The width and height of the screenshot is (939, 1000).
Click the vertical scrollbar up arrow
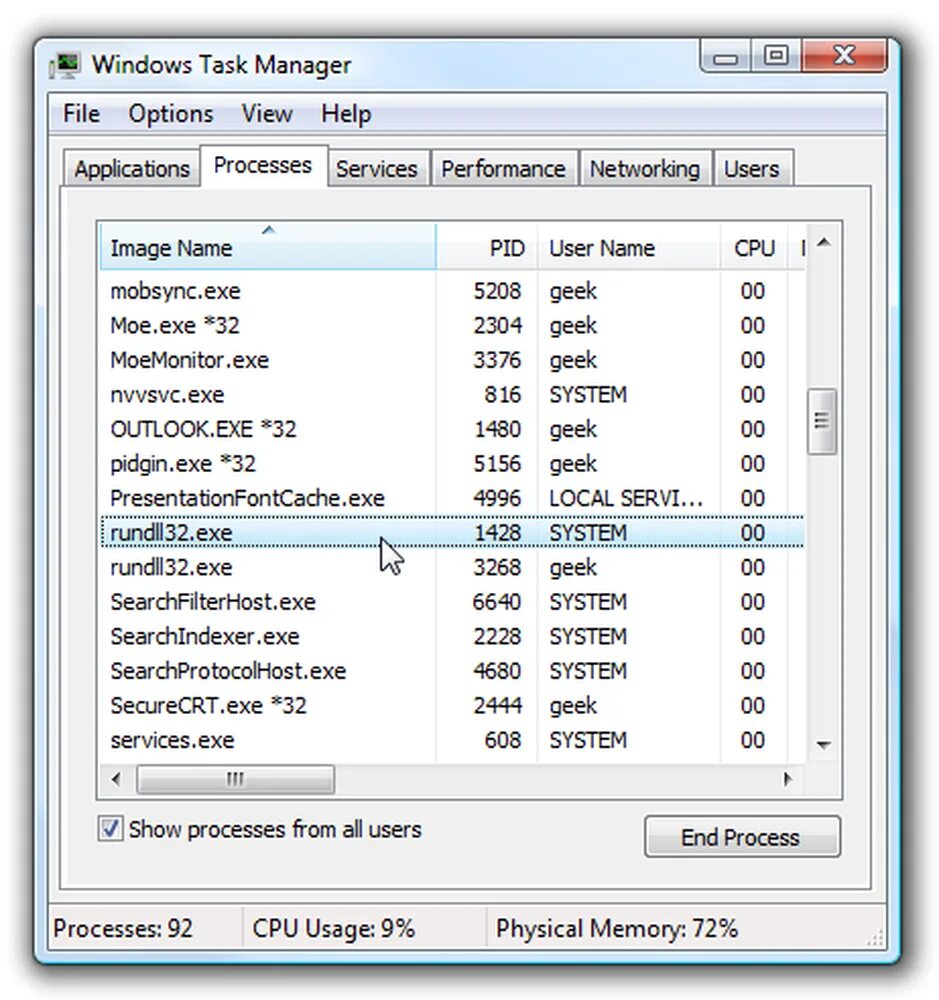point(824,243)
